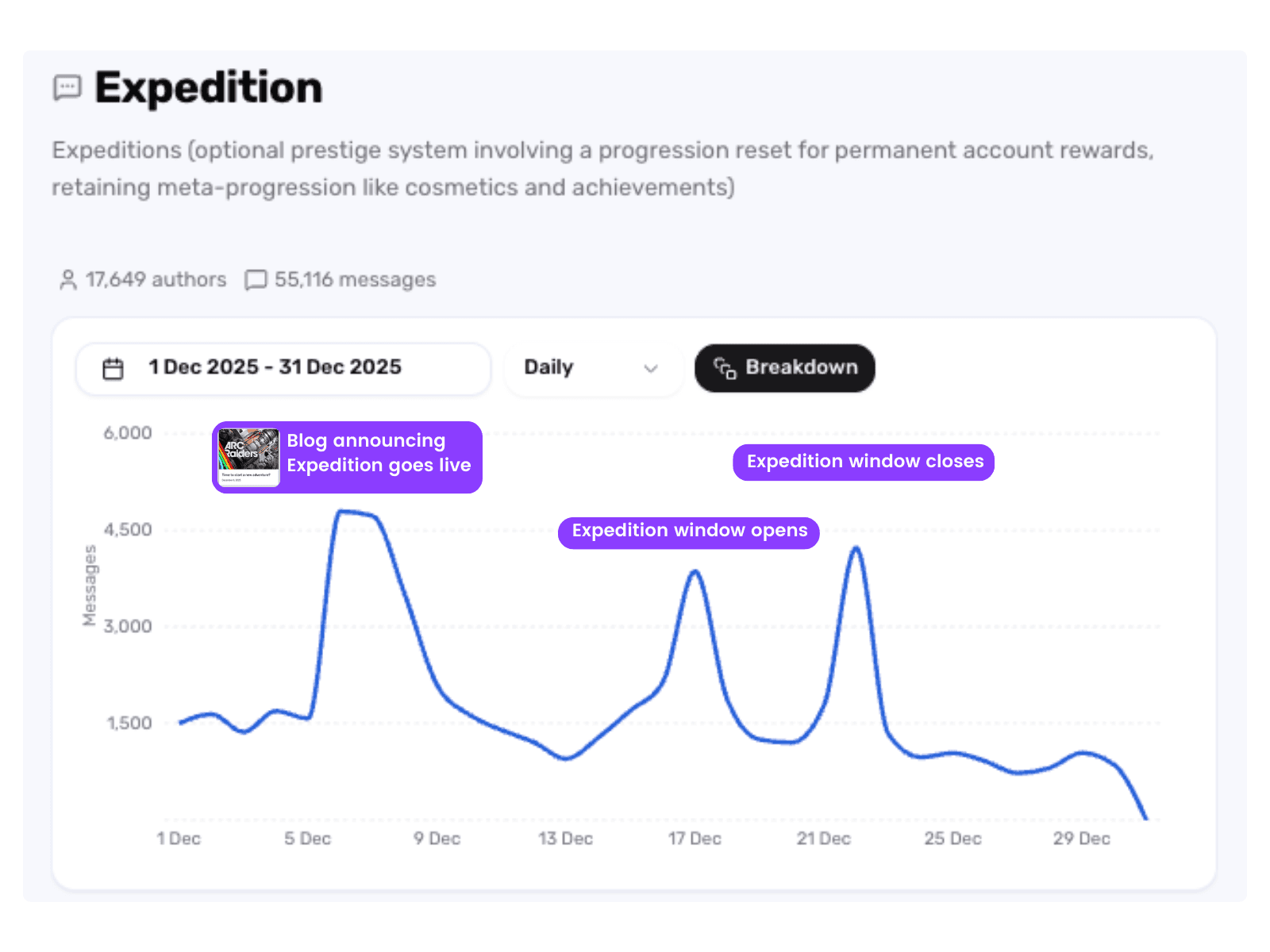Click the chat bubble icon beside Expedition title

pyautogui.click(x=67, y=87)
